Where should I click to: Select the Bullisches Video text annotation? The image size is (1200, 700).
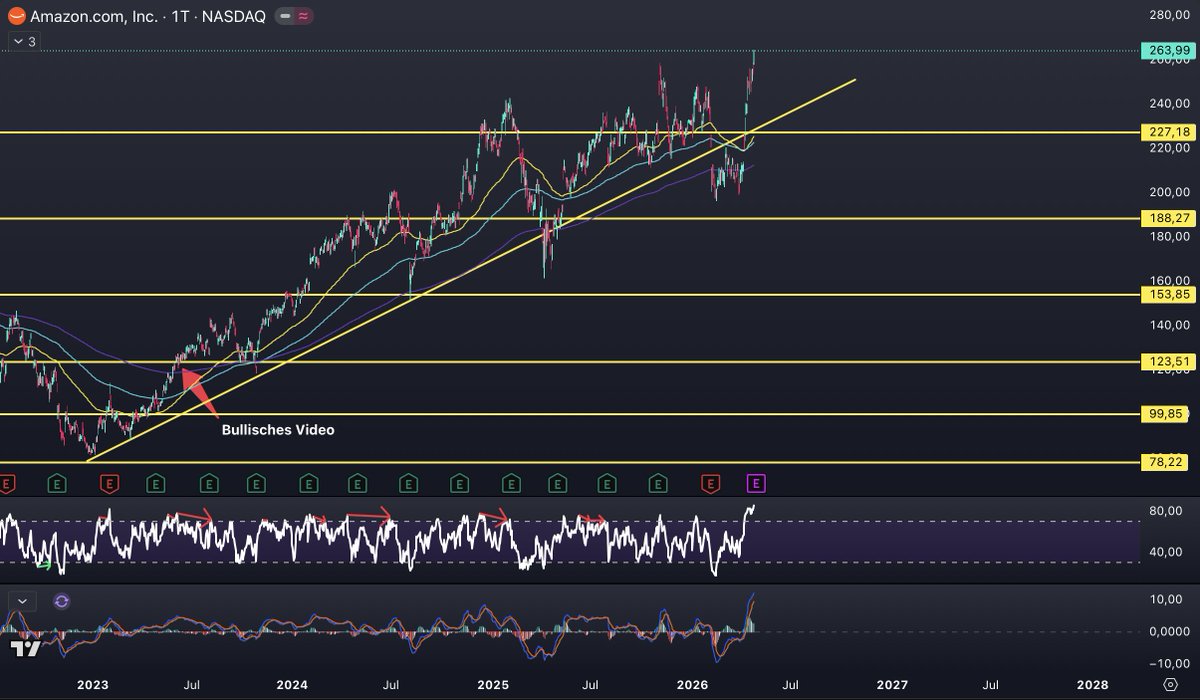point(278,430)
